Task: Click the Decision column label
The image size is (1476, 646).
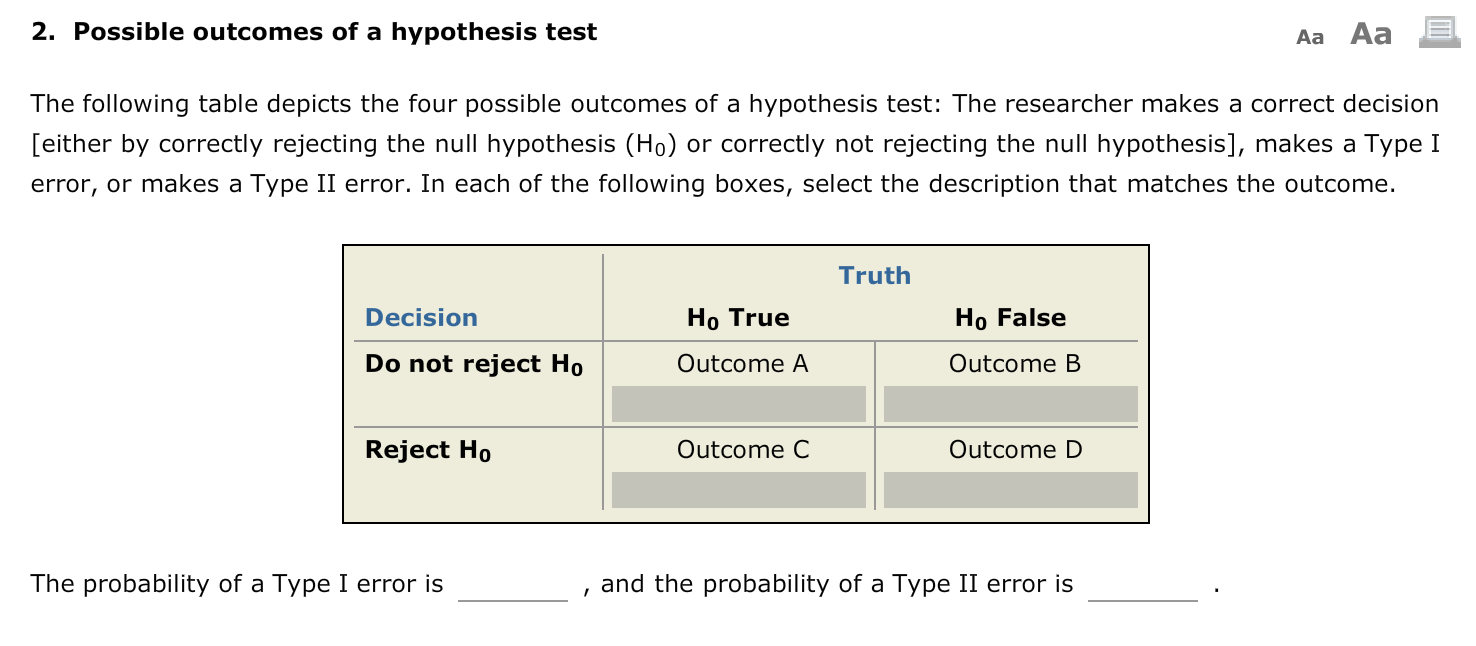Action: coord(420,317)
